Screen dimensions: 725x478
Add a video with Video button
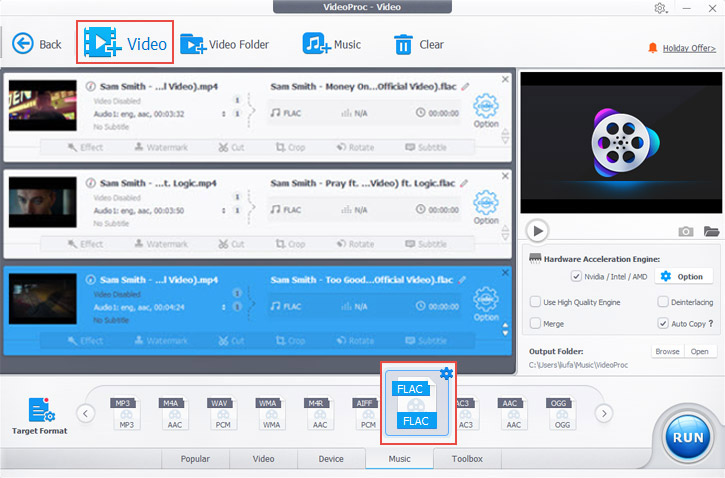(x=125, y=43)
